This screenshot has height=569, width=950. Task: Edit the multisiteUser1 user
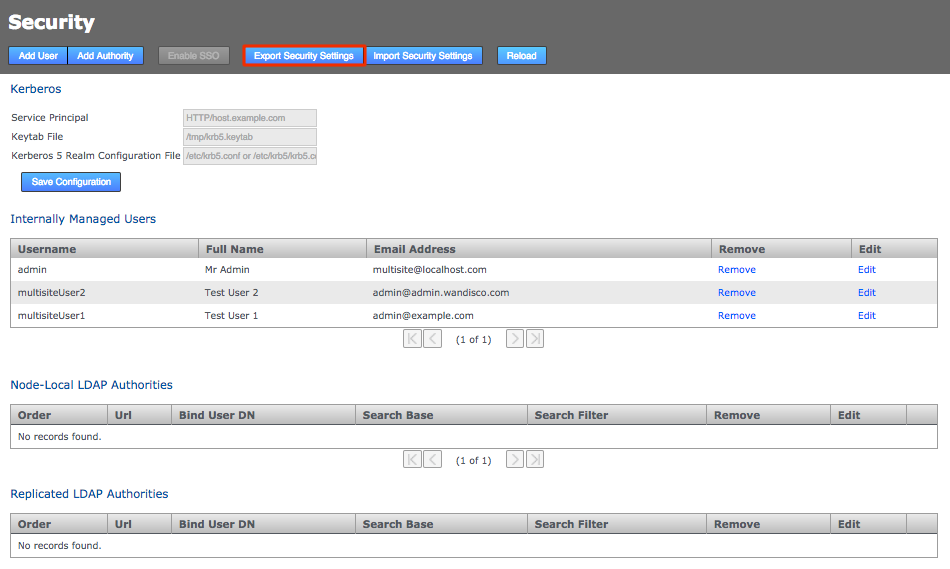coord(866,316)
